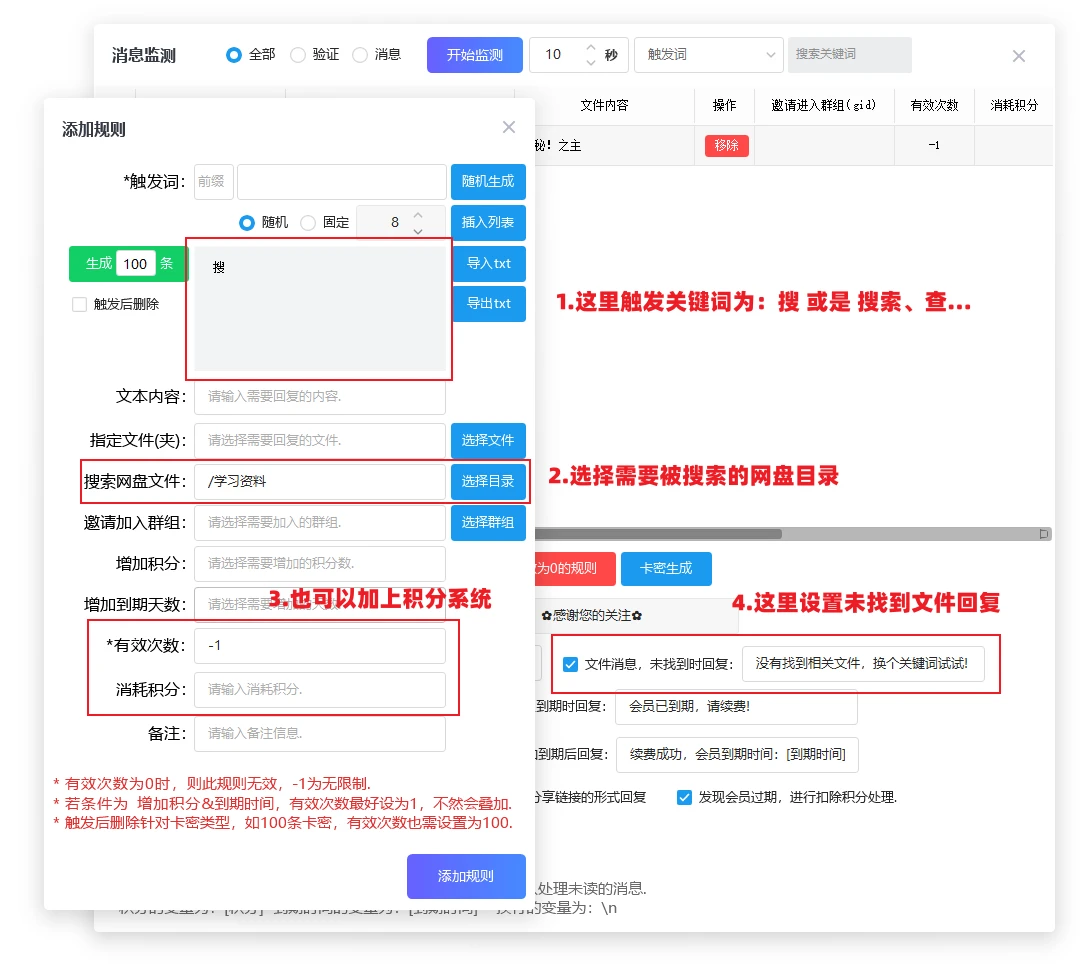Click the 消耗积分 input field
The width and height of the screenshot is (1085, 968).
[320, 689]
